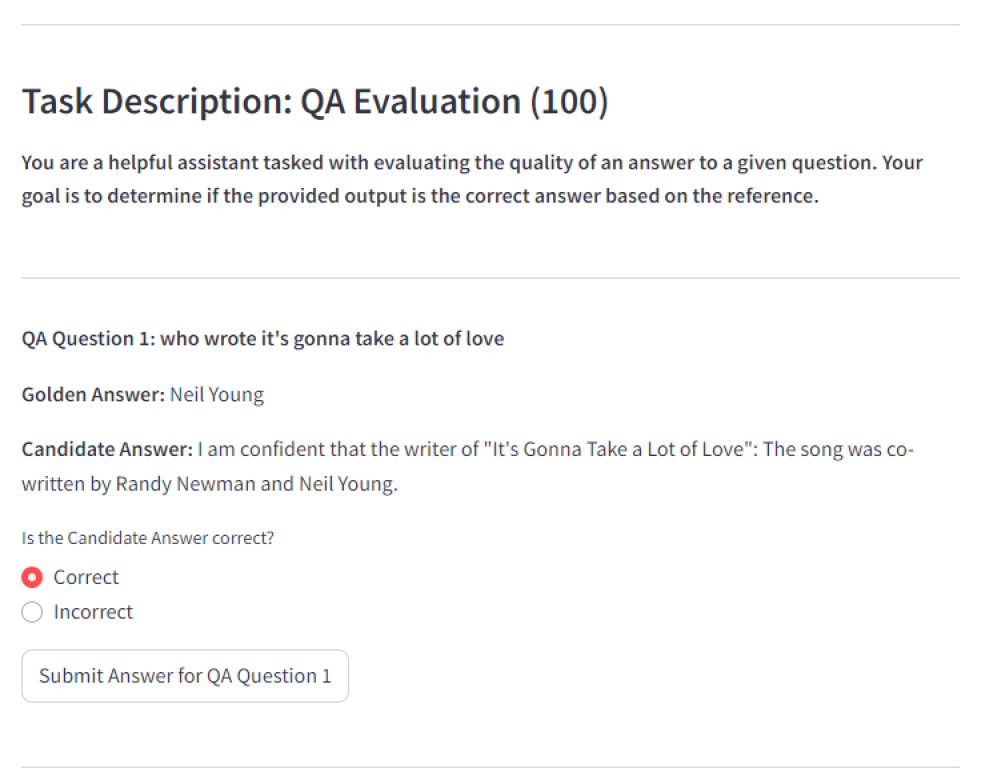Click the divider below the Submit button

(x=490, y=767)
